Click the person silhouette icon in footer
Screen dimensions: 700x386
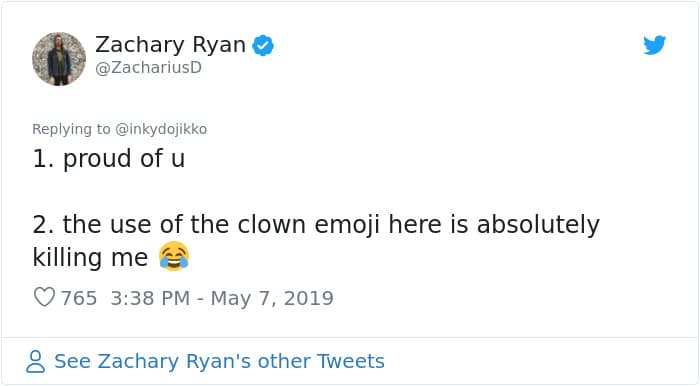[x=35, y=361]
